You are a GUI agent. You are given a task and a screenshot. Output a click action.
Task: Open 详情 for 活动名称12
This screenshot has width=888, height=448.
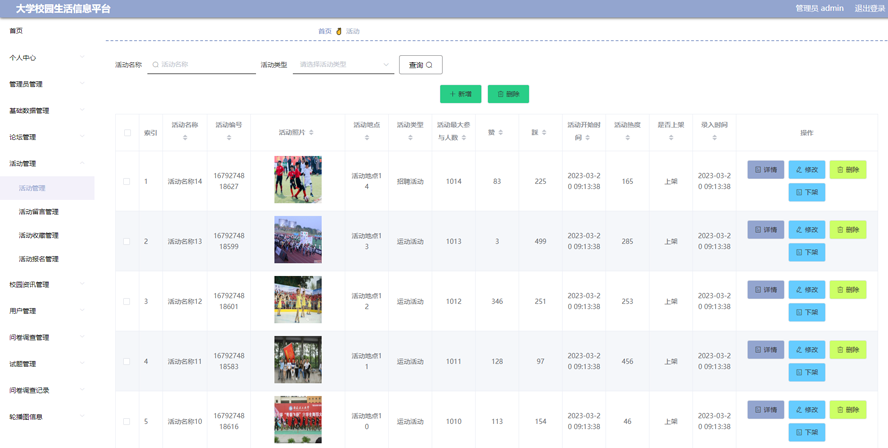pos(766,289)
